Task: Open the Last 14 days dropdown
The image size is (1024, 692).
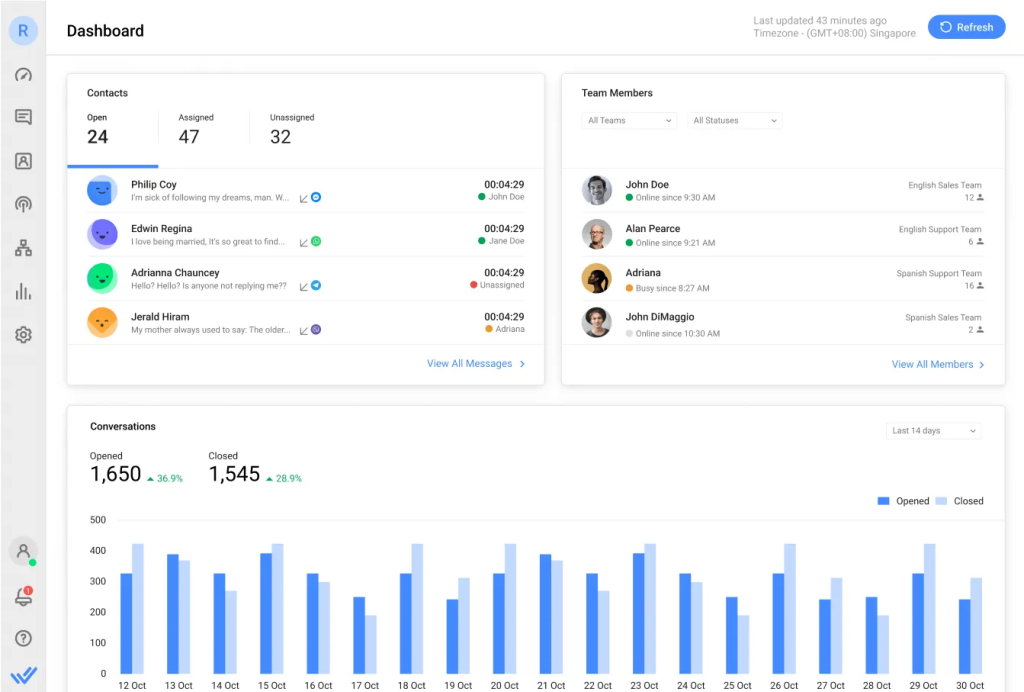Action: [x=933, y=431]
